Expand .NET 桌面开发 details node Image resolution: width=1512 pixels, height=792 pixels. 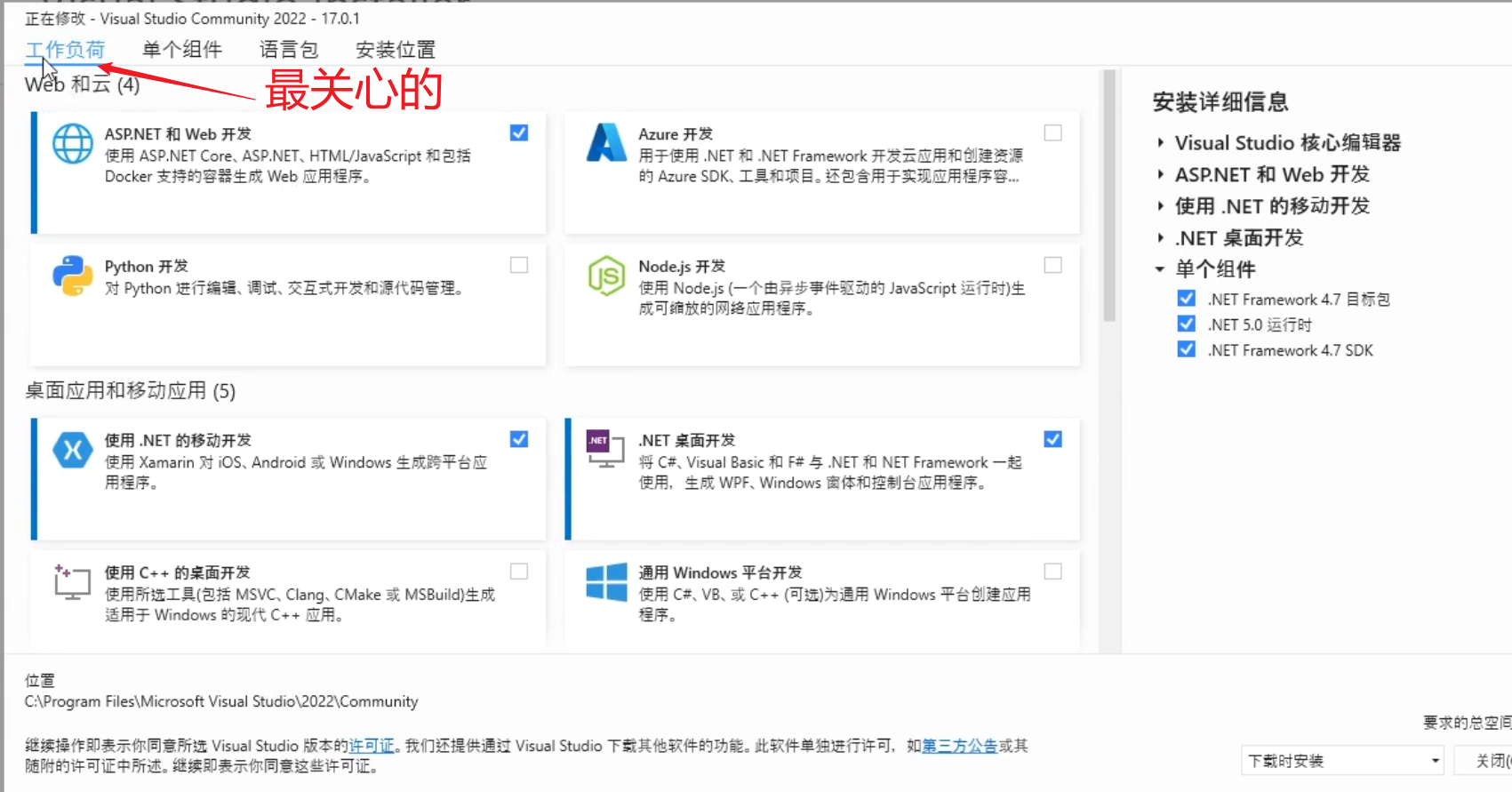(1160, 238)
